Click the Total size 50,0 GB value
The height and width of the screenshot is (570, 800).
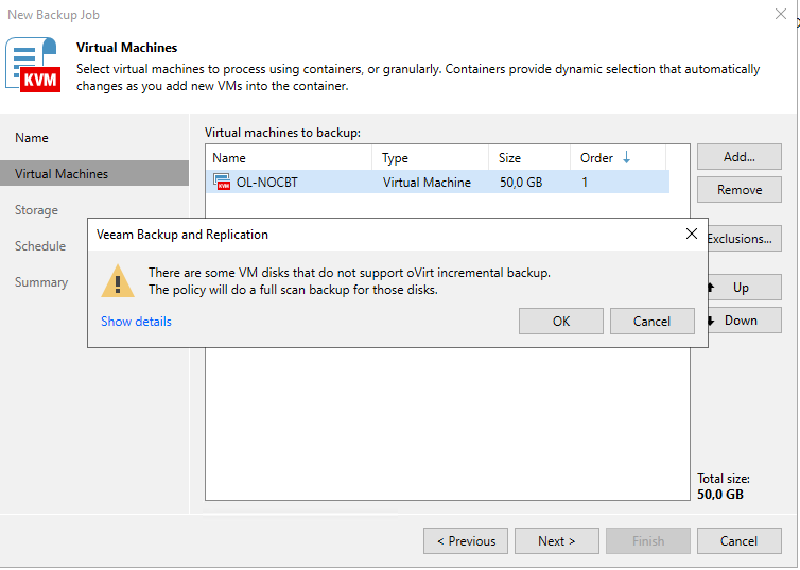[x=720, y=494]
